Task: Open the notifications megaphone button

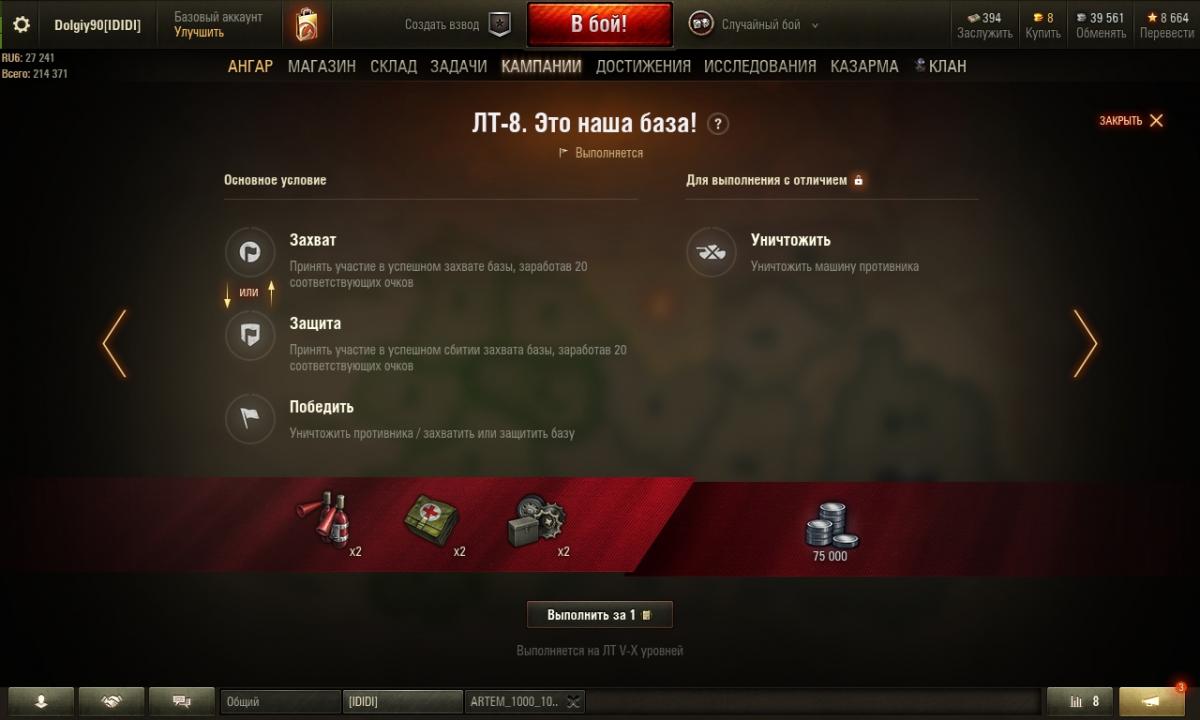Action: pyautogui.click(x=1152, y=701)
